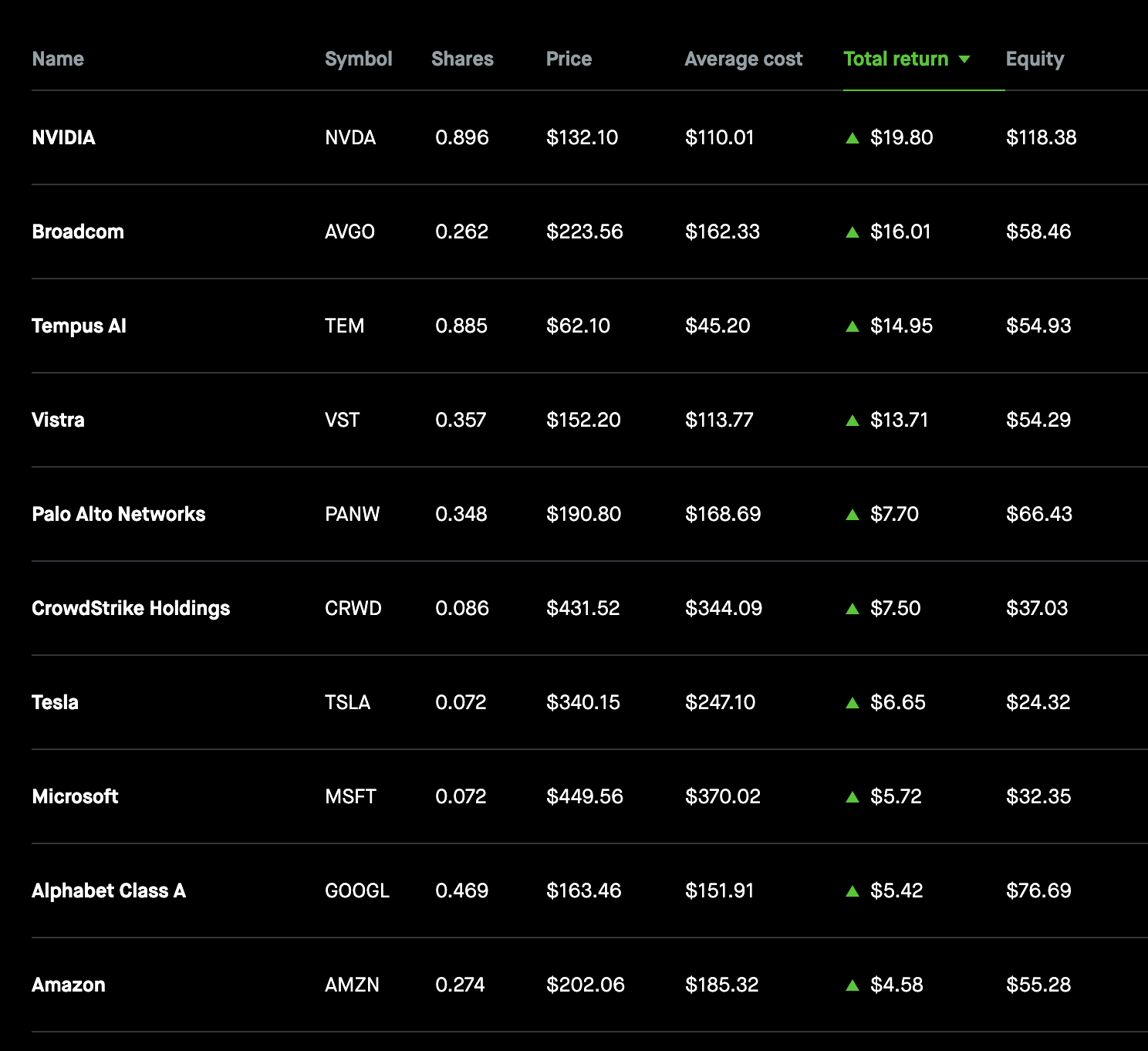Click the PANW symbol
The width and height of the screenshot is (1148, 1051).
point(353,514)
